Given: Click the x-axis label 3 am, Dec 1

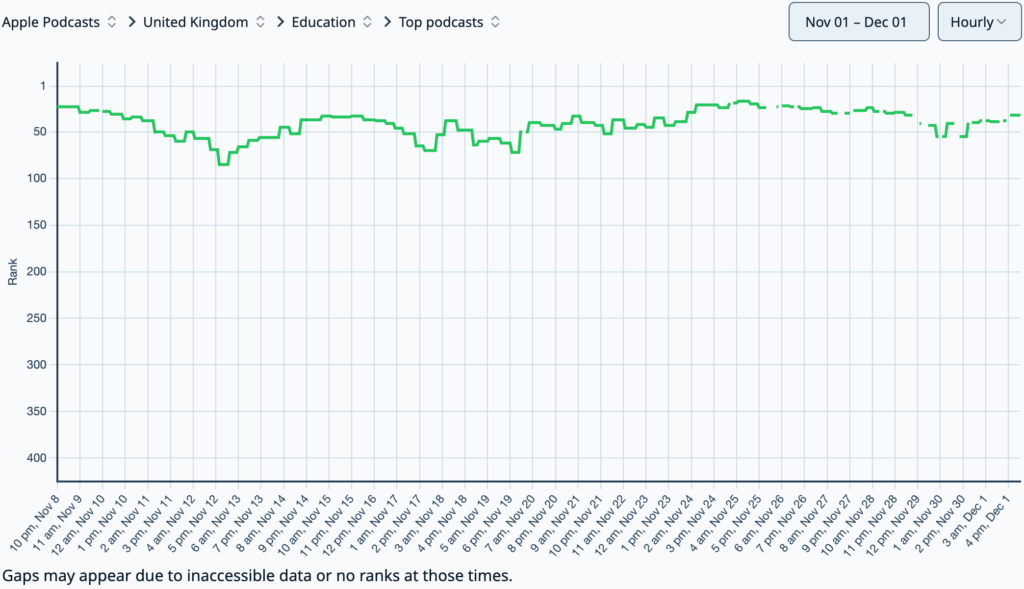Looking at the screenshot, I should pos(964,522).
